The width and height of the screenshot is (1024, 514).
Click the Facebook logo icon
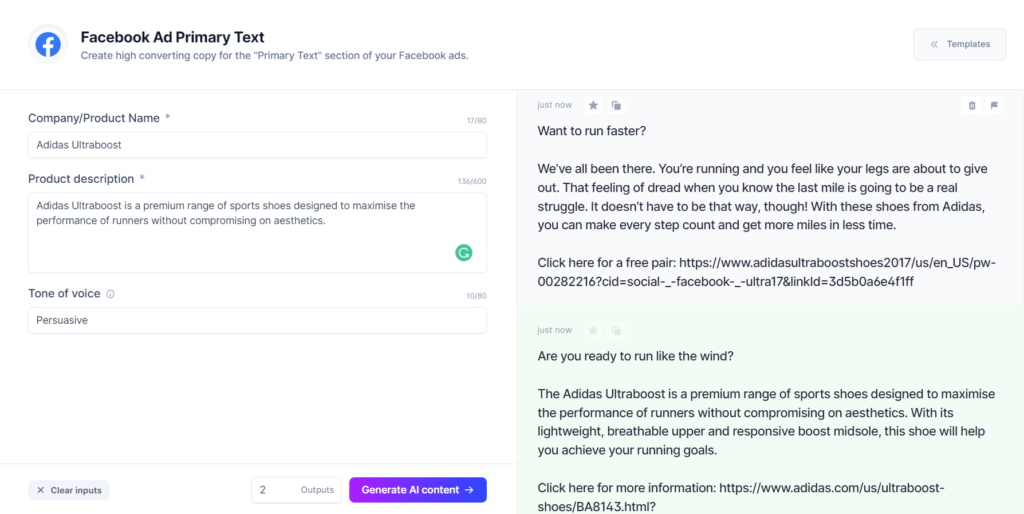tap(48, 44)
